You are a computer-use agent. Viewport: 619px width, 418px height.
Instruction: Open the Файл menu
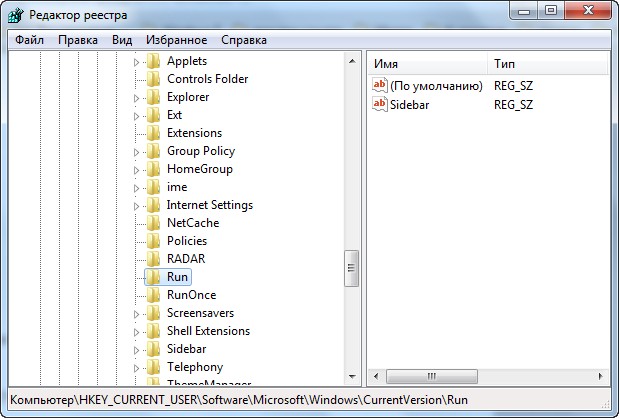[x=29, y=40]
